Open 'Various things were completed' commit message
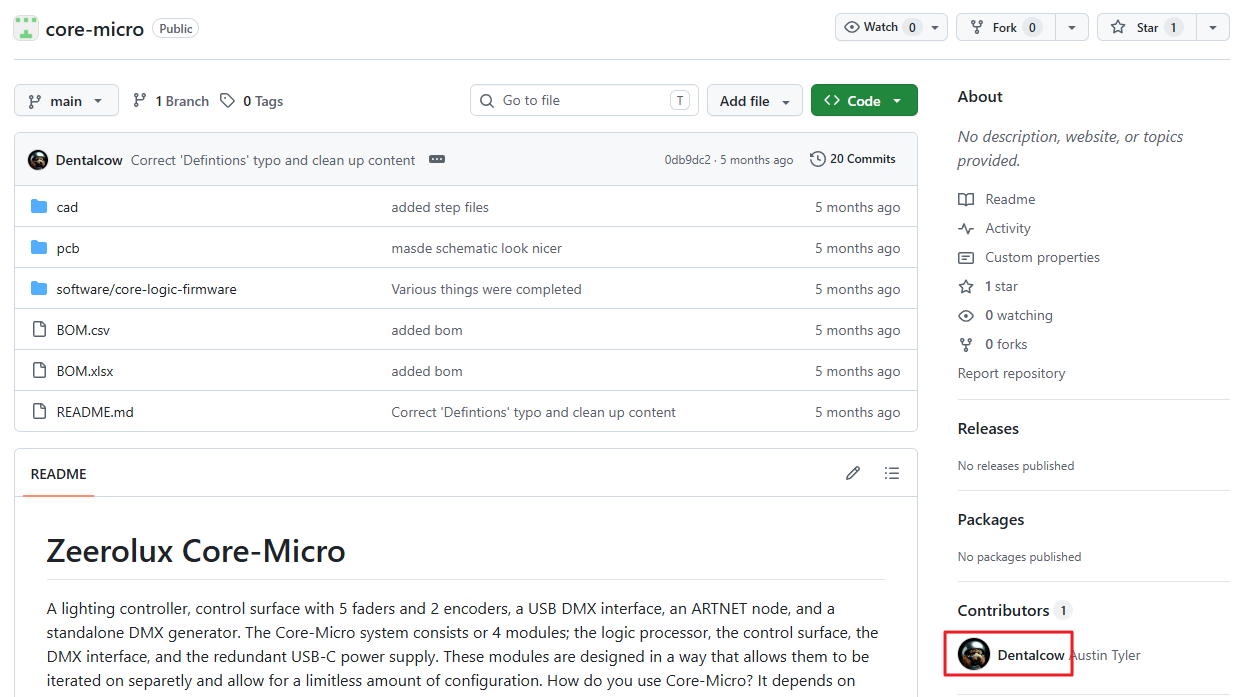Image resolution: width=1244 pixels, height=697 pixels. (x=486, y=289)
